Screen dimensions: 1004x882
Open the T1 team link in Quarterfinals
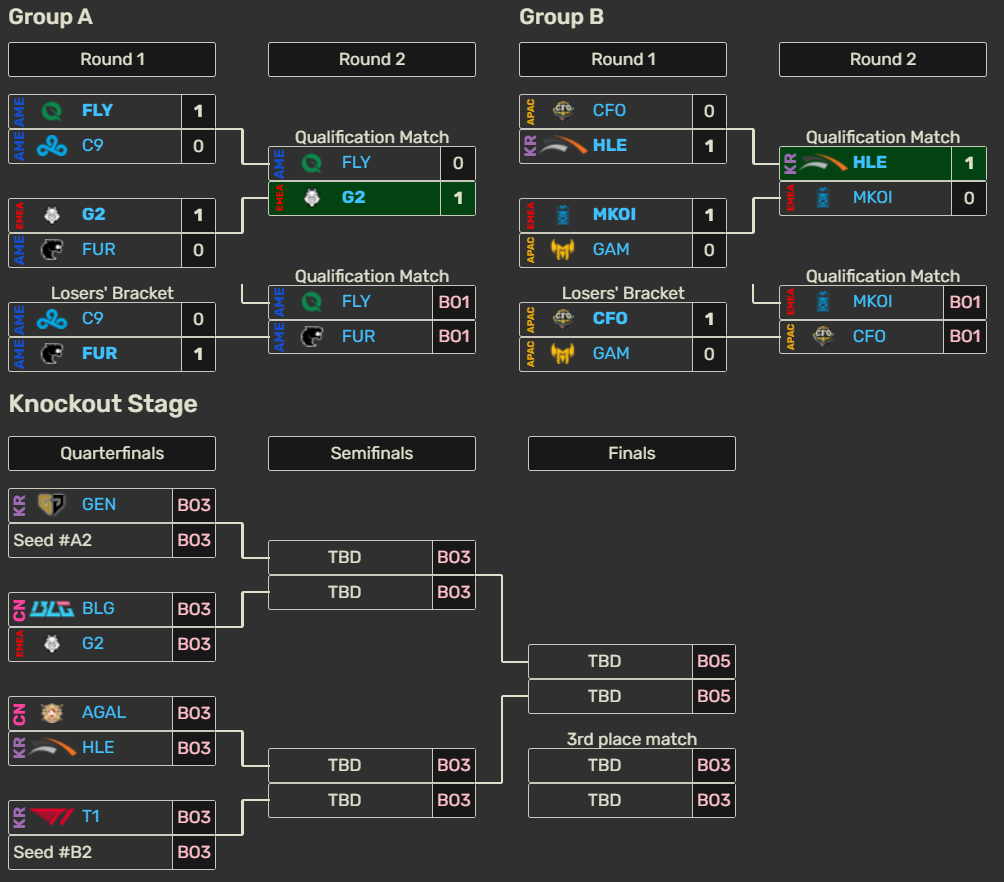click(x=91, y=817)
